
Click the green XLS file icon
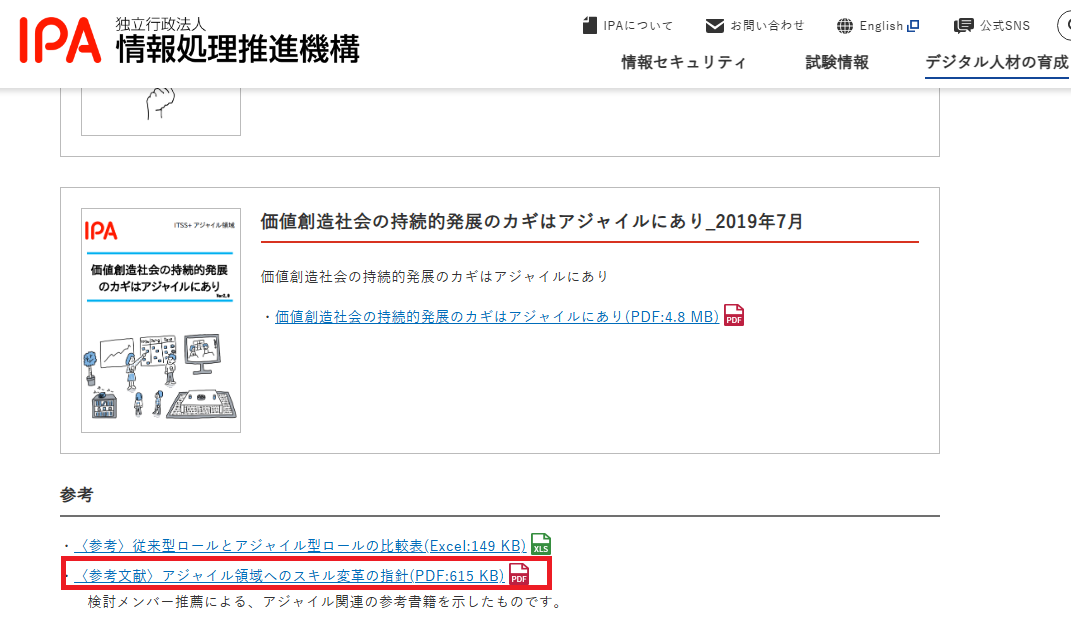click(541, 545)
